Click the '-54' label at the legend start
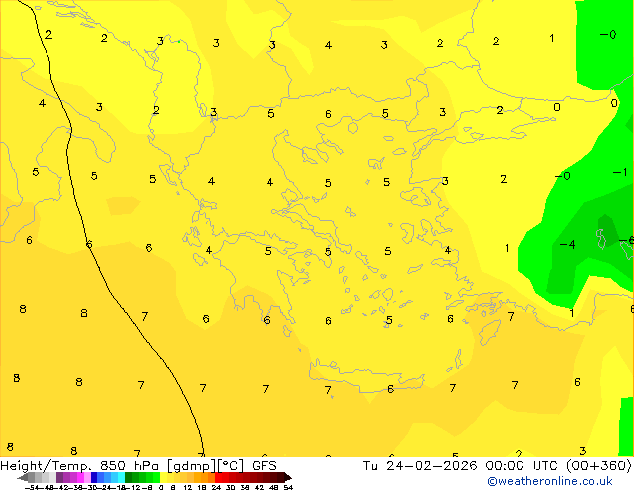Screen dimensions: 634x490 point(32,487)
